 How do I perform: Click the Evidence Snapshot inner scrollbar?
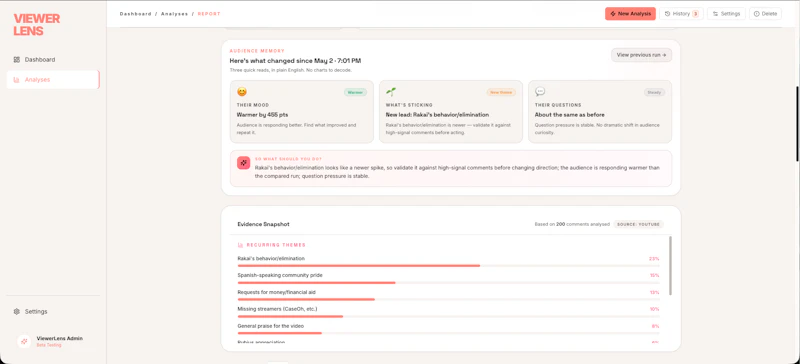pos(670,265)
